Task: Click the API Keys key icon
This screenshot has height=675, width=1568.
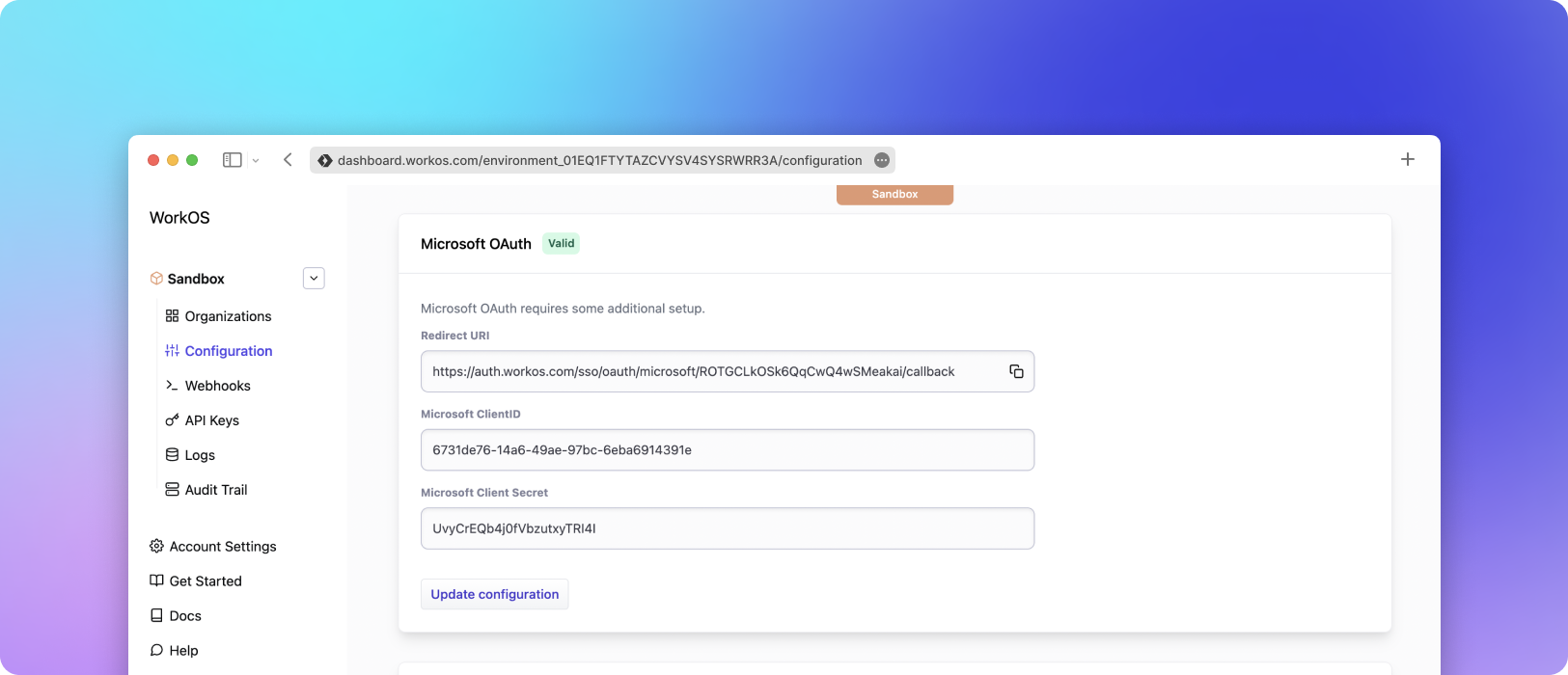Action: 172,420
